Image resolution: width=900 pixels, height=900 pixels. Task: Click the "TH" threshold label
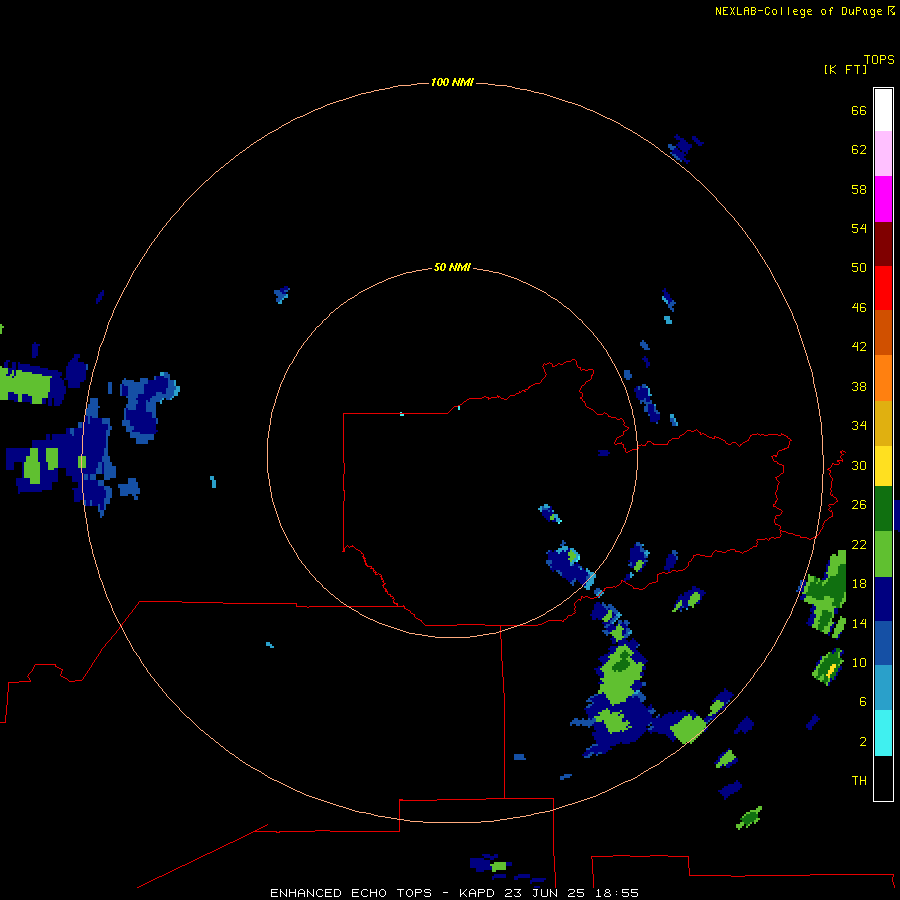coord(859,781)
